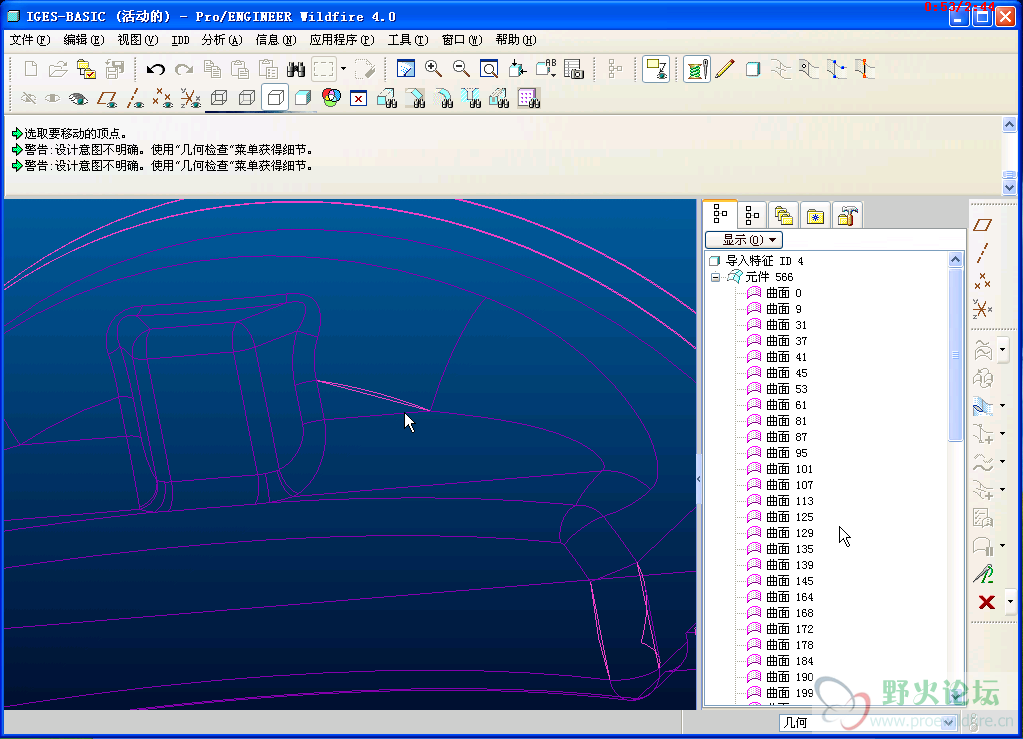
Task: Toggle datum planes visibility
Action: [107, 98]
